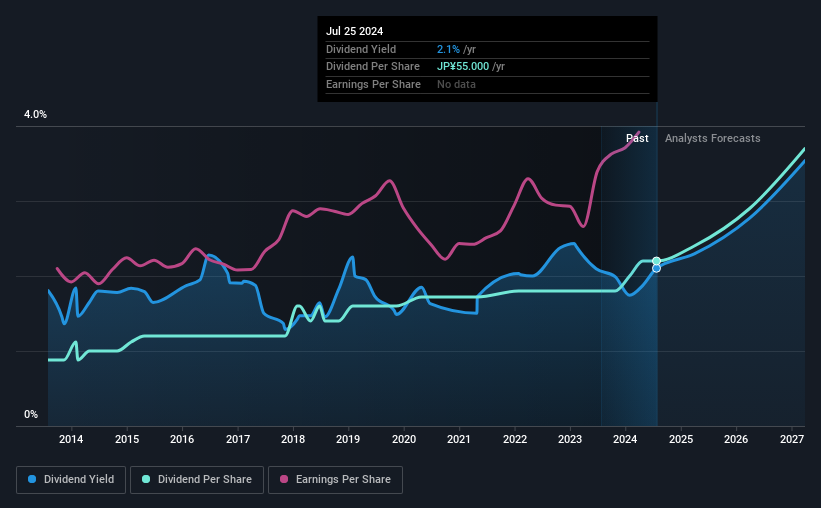The height and width of the screenshot is (508, 821).
Task: Click the 'Past' region label
Action: [637, 138]
